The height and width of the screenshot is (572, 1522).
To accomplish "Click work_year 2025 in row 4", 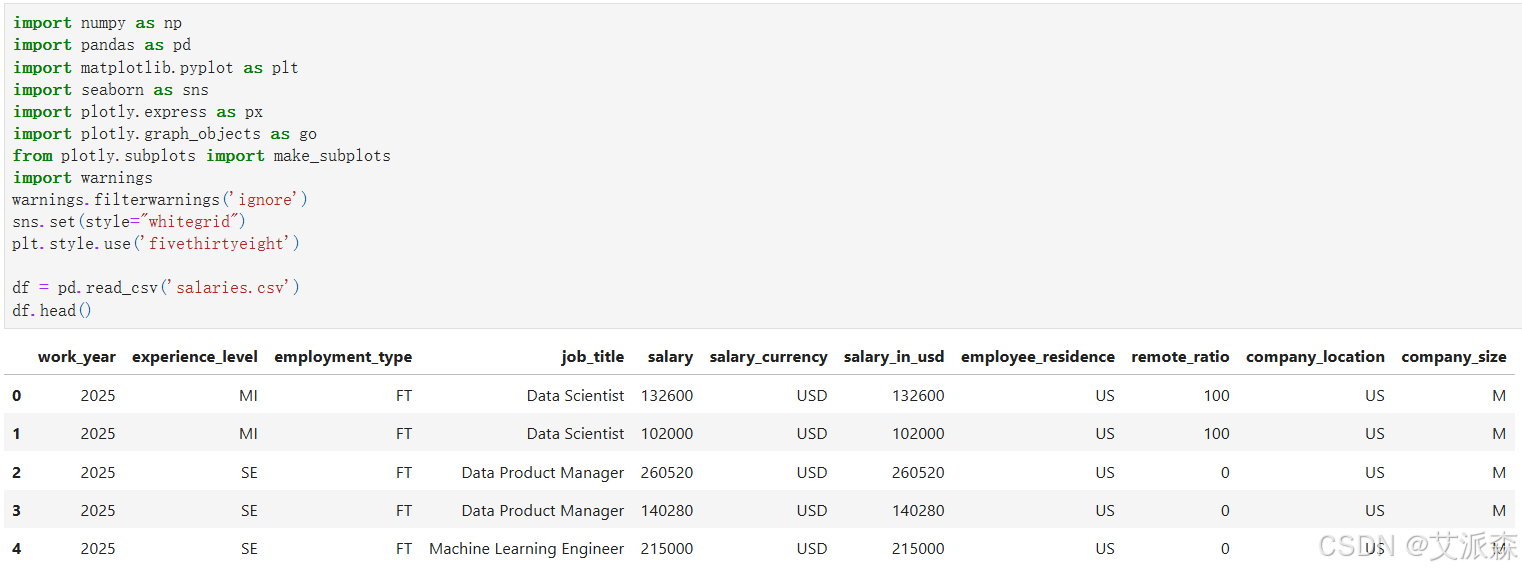I will (x=98, y=549).
